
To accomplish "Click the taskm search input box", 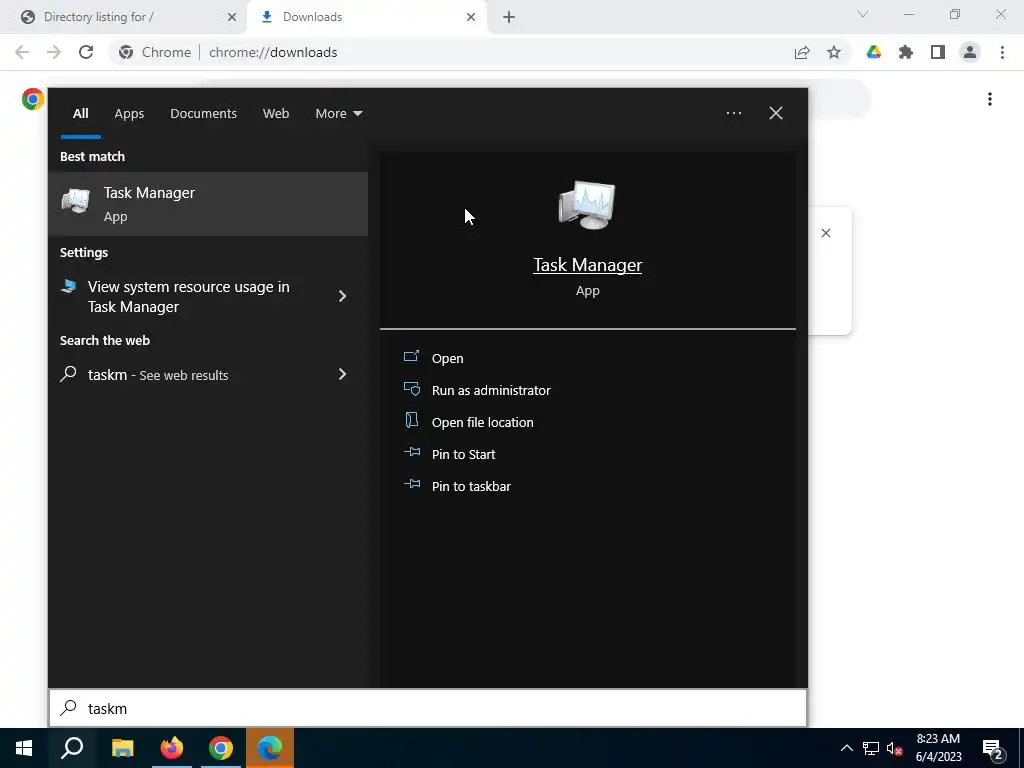I will point(428,708).
